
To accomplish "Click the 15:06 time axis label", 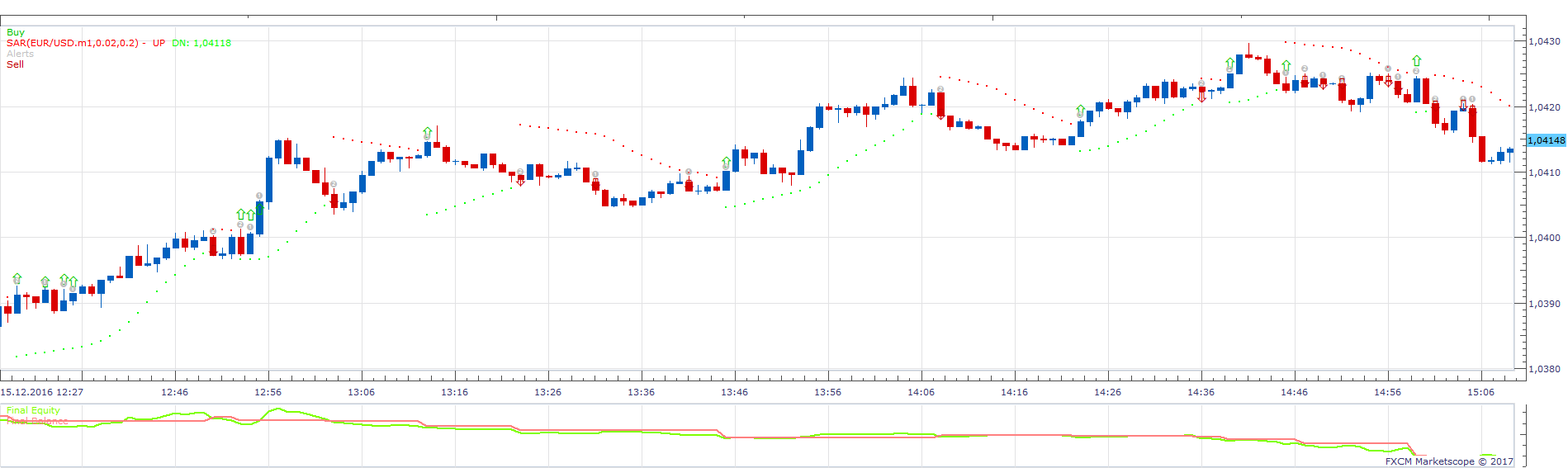I will (x=1481, y=392).
